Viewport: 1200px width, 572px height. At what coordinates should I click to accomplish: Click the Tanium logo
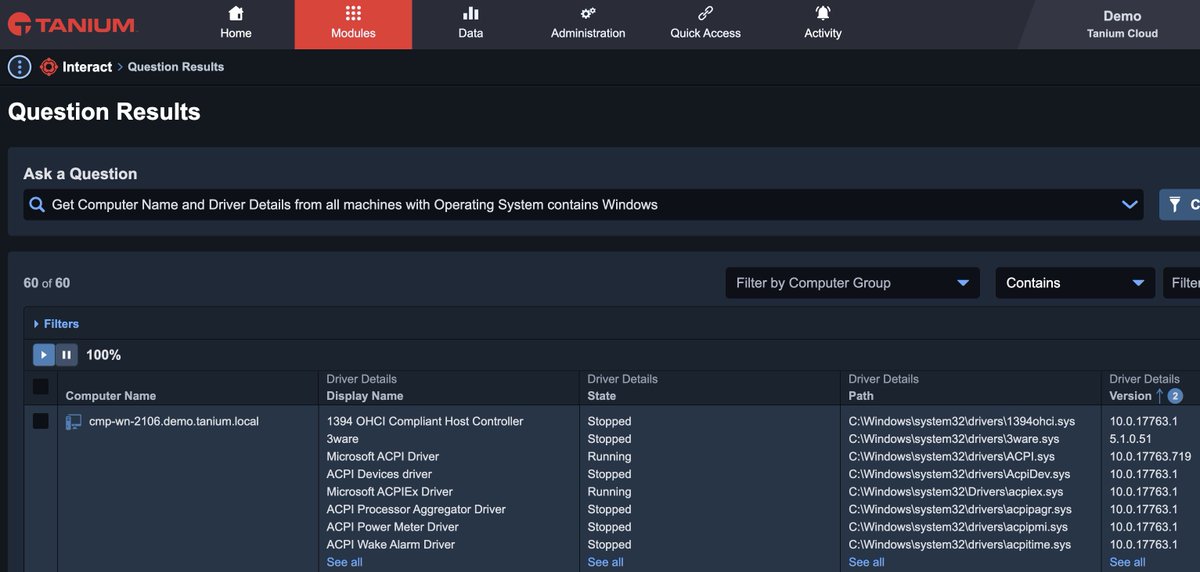pyautogui.click(x=71, y=24)
